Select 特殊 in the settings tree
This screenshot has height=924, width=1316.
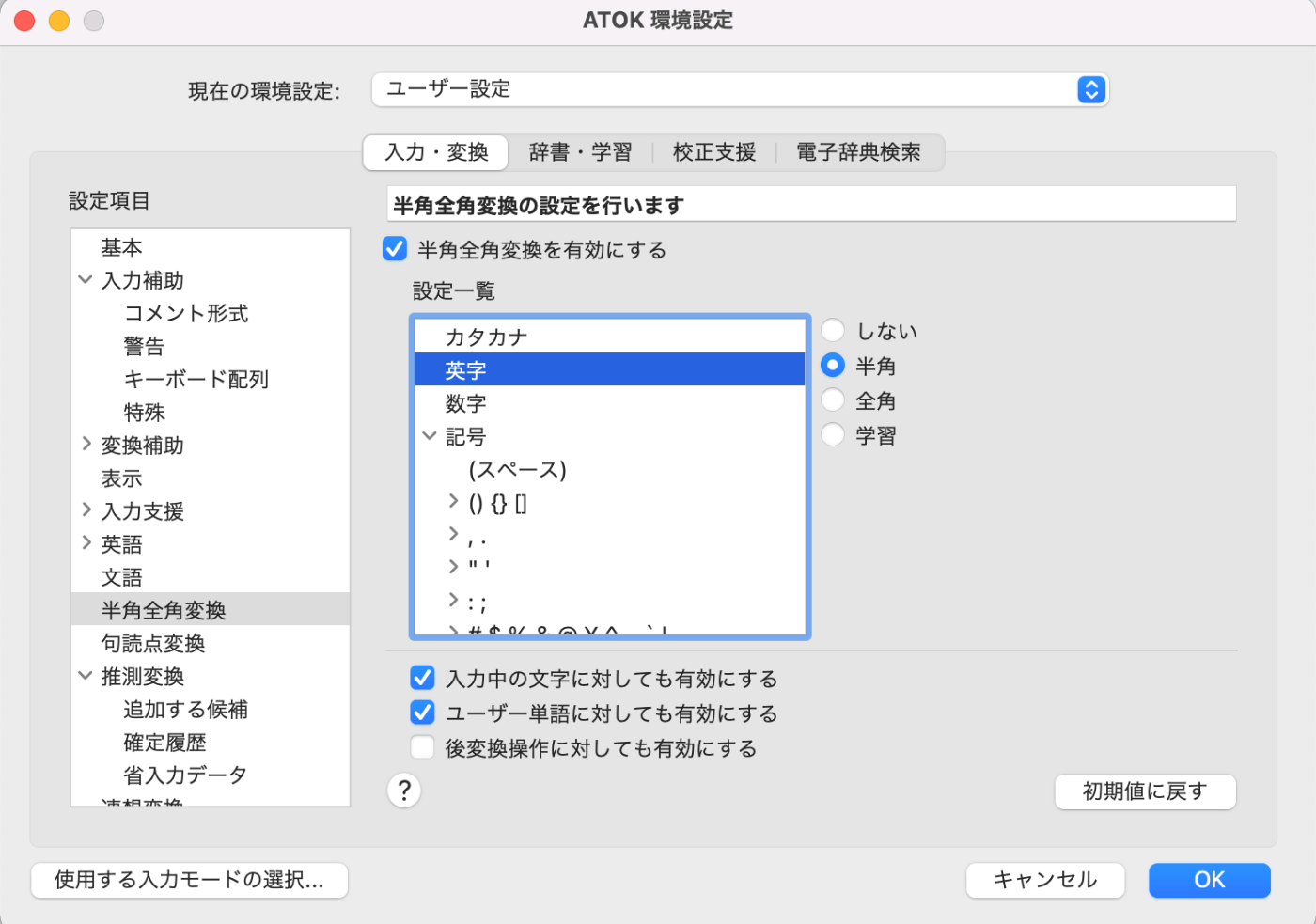[211, 412]
